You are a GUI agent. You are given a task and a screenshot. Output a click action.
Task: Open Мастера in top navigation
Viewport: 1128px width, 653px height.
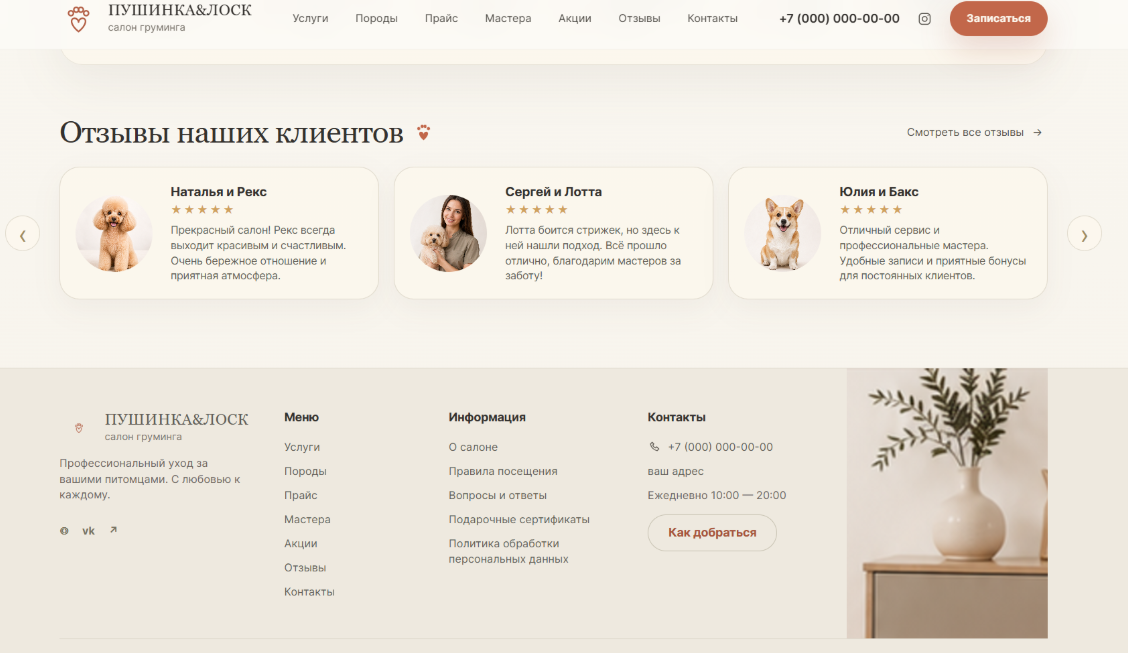[x=508, y=19]
